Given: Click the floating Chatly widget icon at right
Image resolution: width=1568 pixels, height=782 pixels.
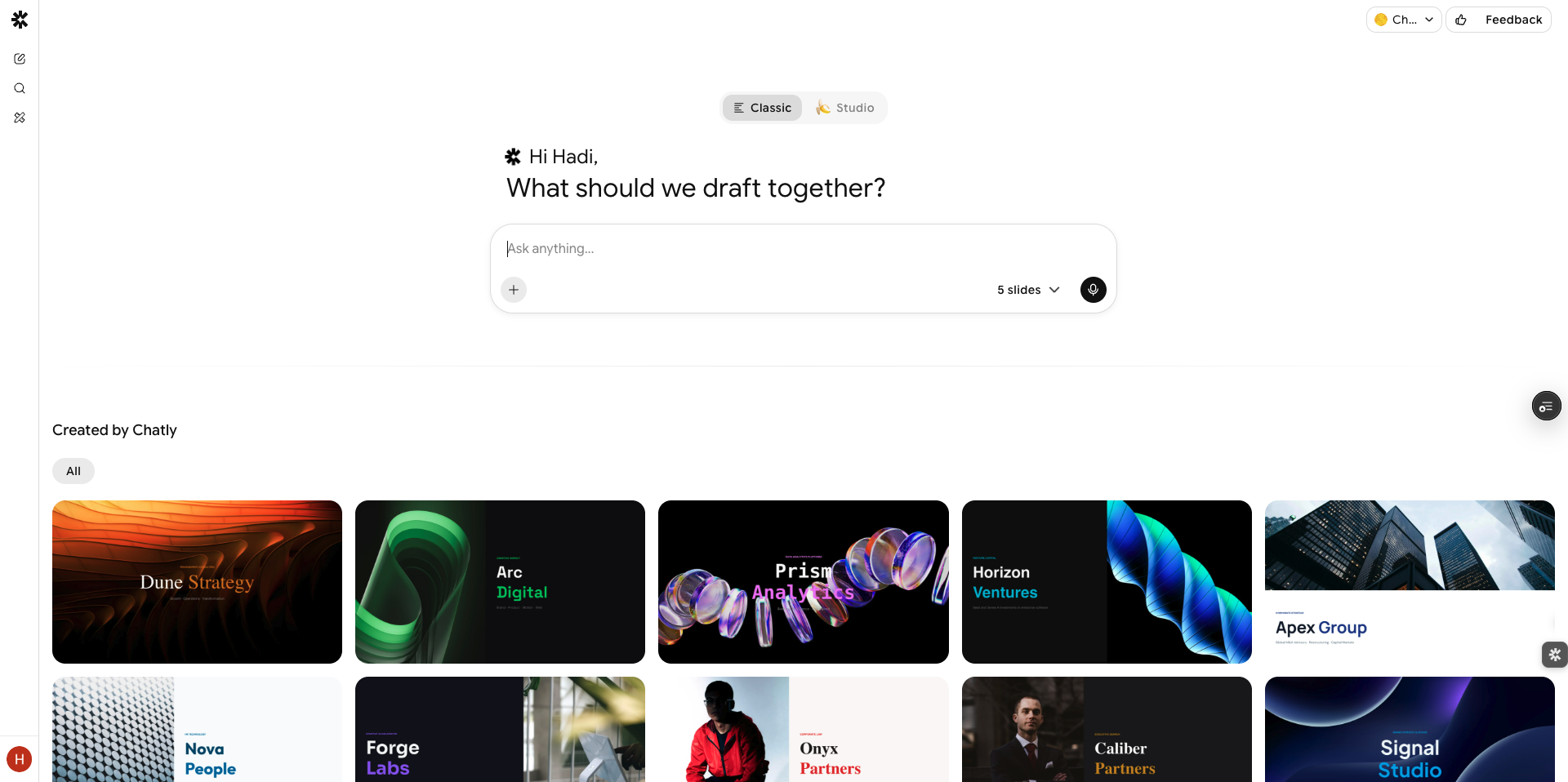Looking at the screenshot, I should pyautogui.click(x=1554, y=655).
